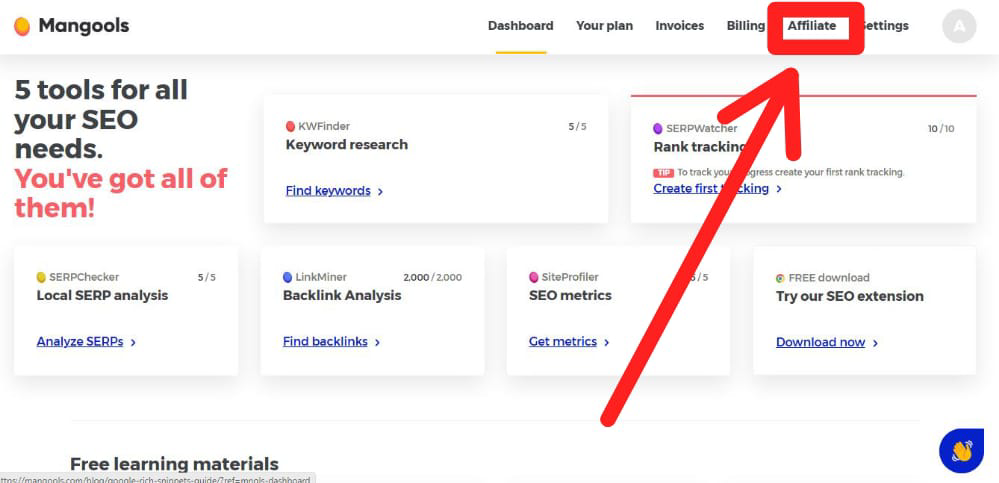Click the purple SERPWatcher icon
The height and width of the screenshot is (483, 999).
[x=658, y=129]
